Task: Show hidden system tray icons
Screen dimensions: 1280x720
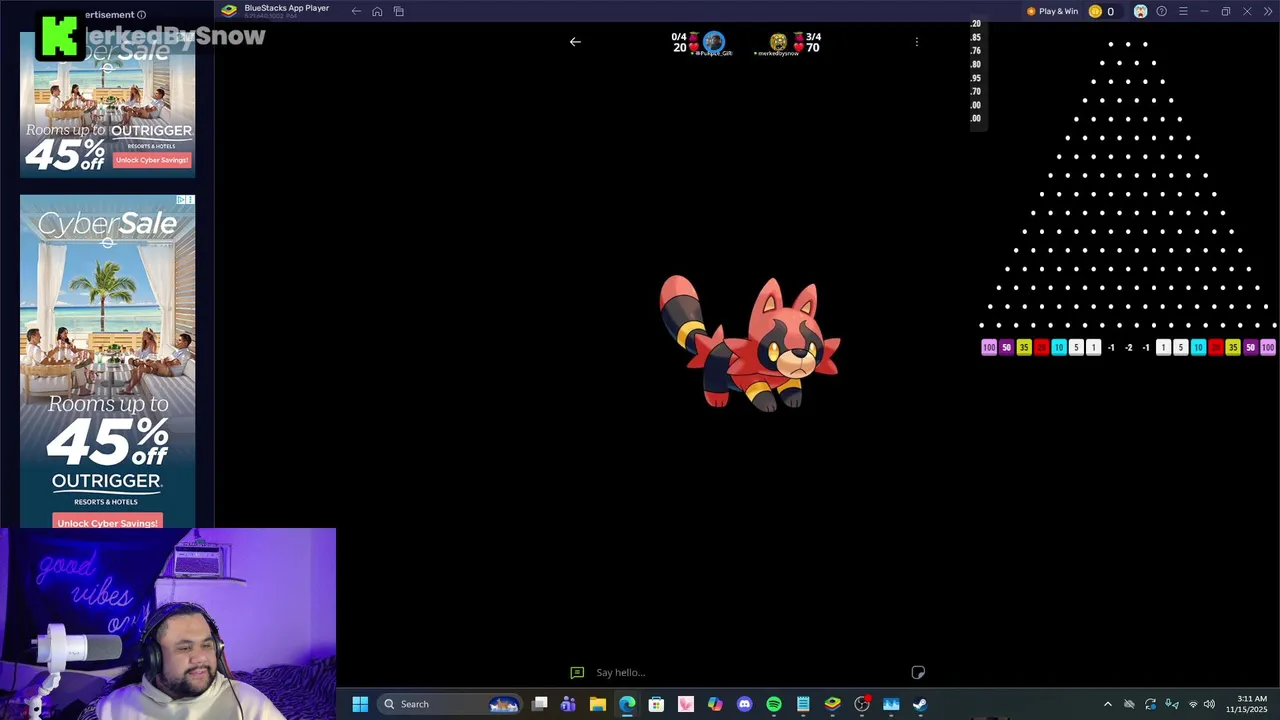Action: pyautogui.click(x=1107, y=704)
